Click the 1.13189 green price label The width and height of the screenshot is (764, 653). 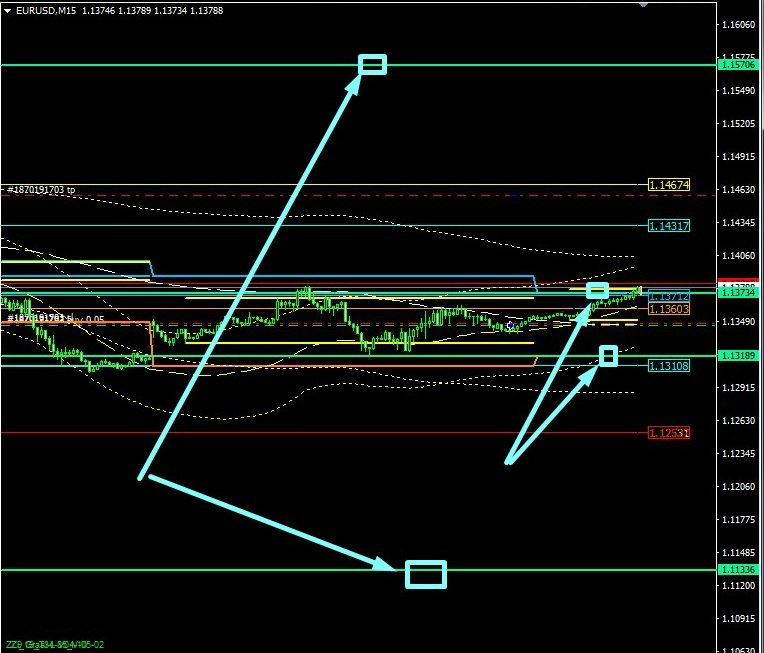point(737,356)
